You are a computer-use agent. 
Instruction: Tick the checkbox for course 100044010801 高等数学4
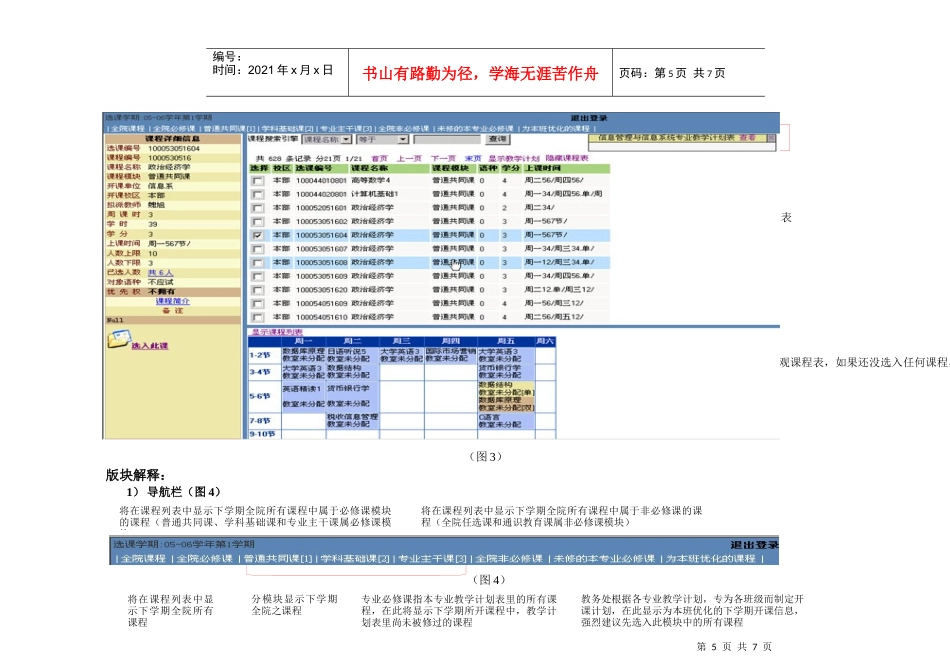click(257, 181)
